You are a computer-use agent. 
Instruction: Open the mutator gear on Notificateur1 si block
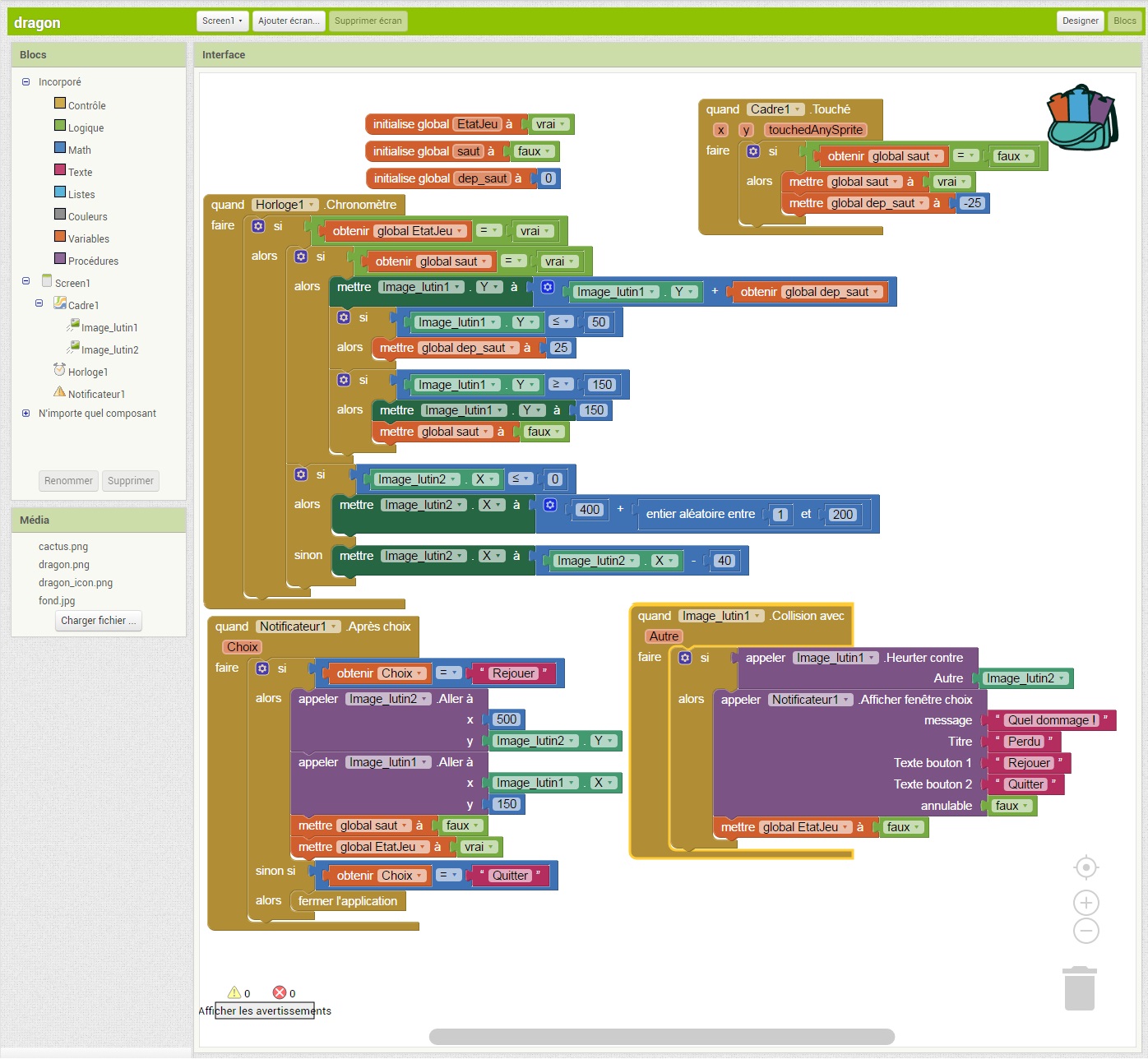click(262, 668)
